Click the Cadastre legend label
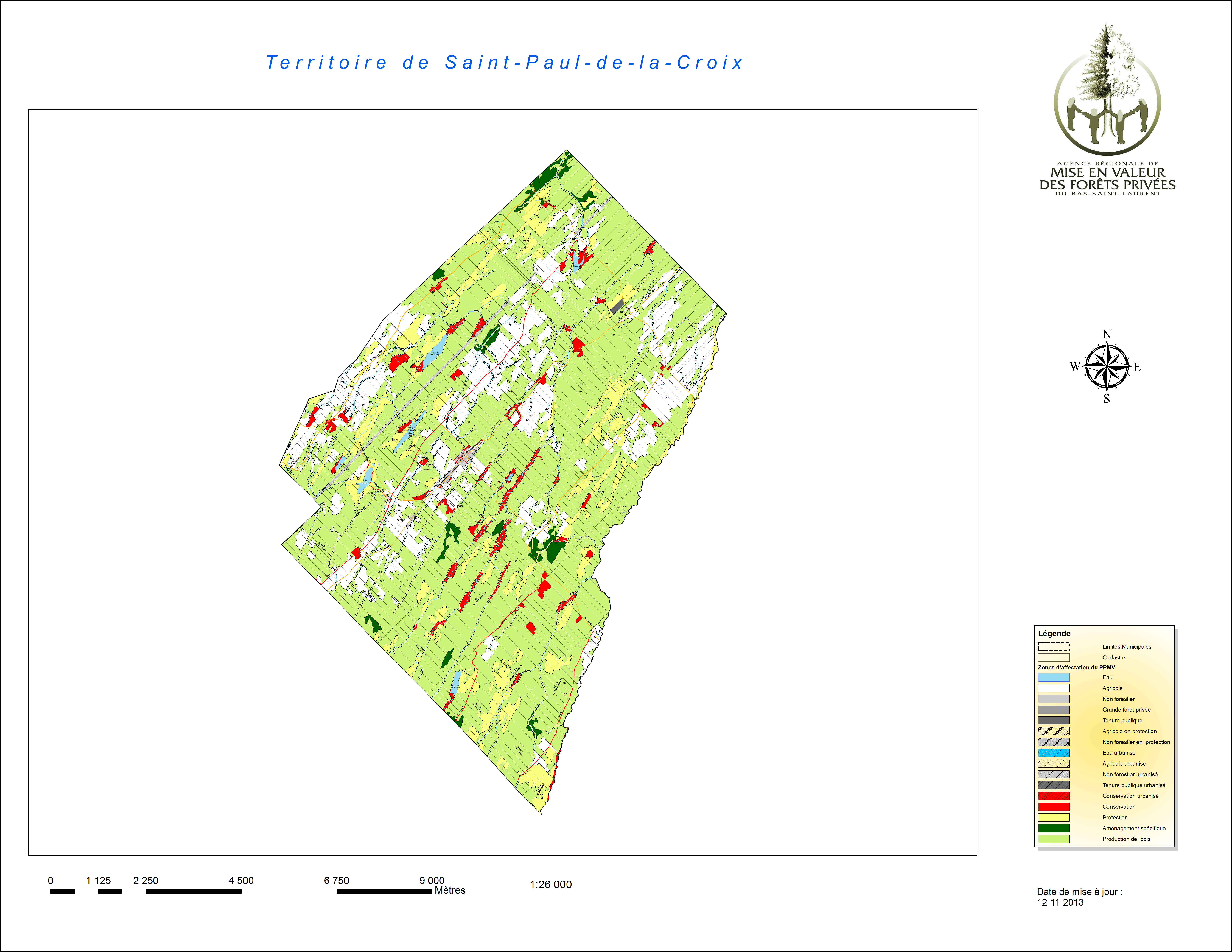 click(1113, 658)
